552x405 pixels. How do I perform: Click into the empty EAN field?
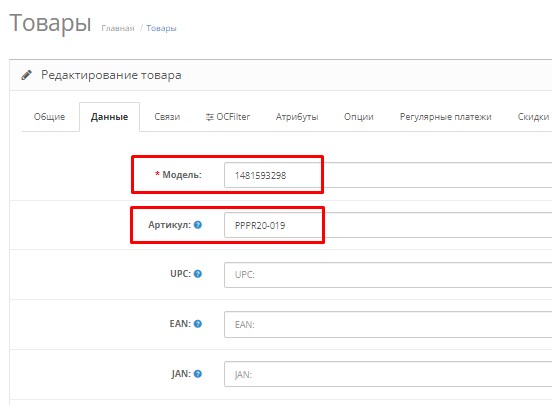388,324
